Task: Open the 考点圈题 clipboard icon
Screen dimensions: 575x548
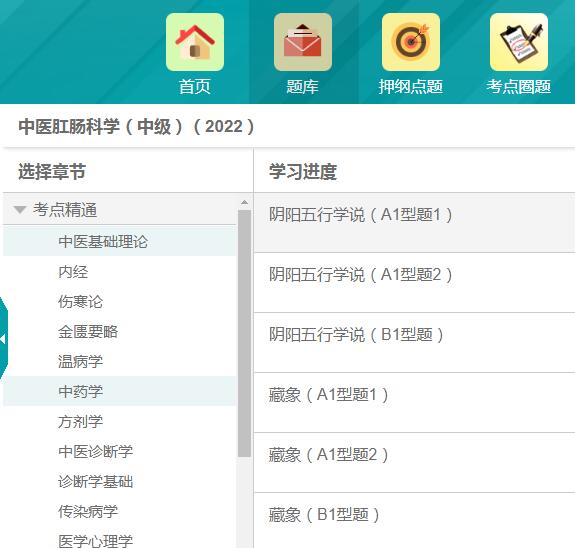Action: coord(519,42)
